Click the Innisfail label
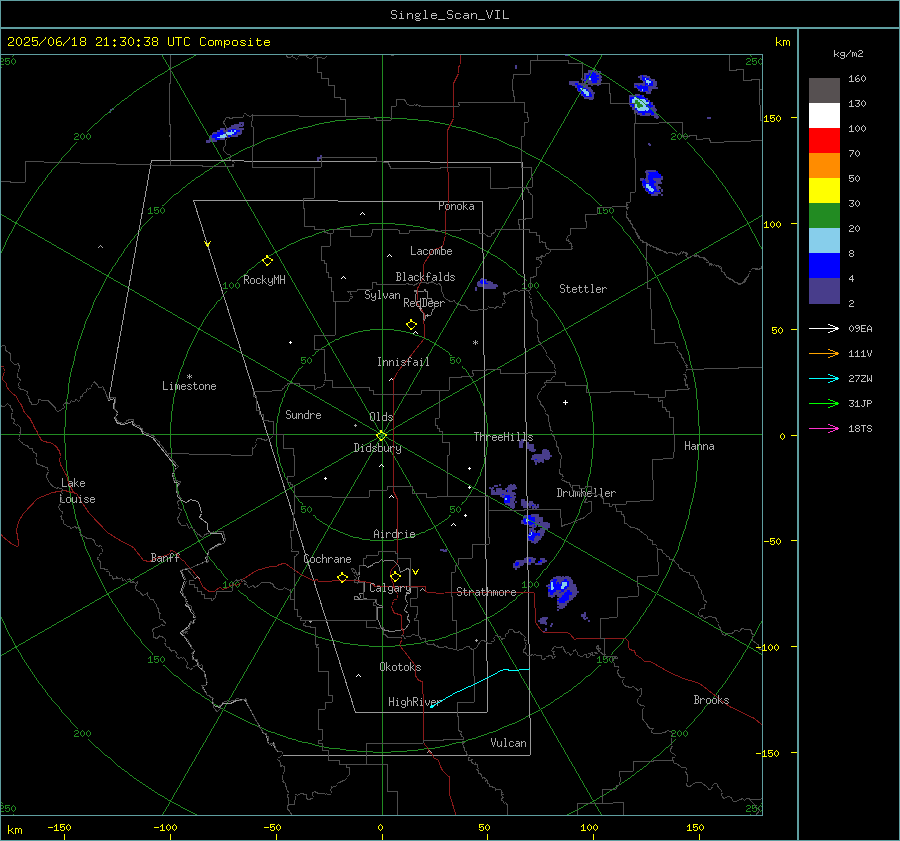The image size is (900, 841). (x=403, y=362)
